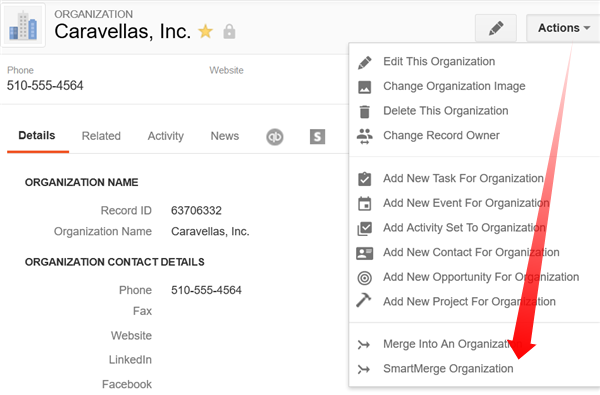The image size is (600, 395).
Task: Choose Add New Opportunity For Organization
Action: point(481,277)
